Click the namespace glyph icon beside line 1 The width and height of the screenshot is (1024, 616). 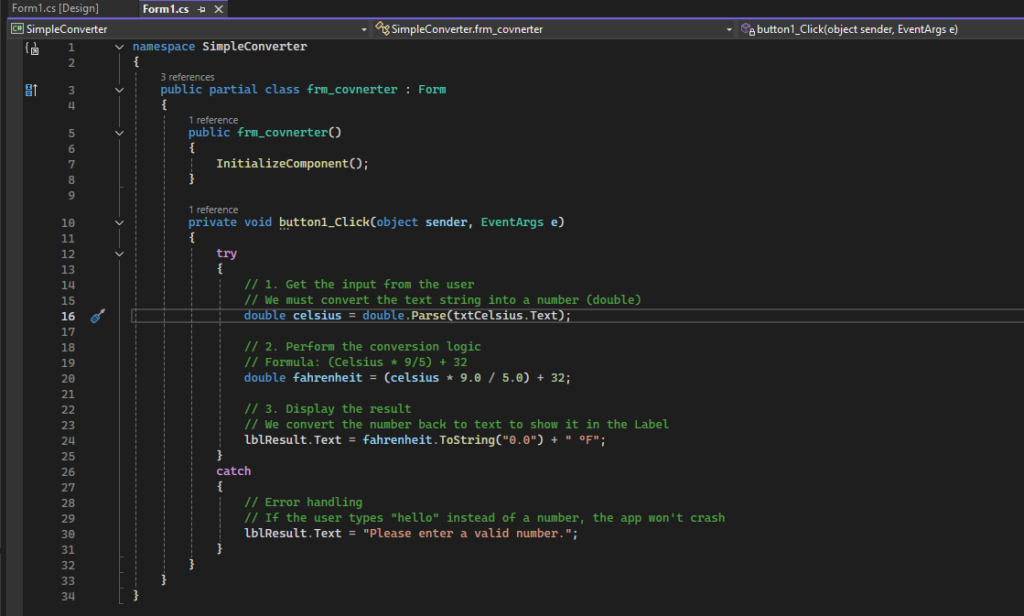click(31, 48)
